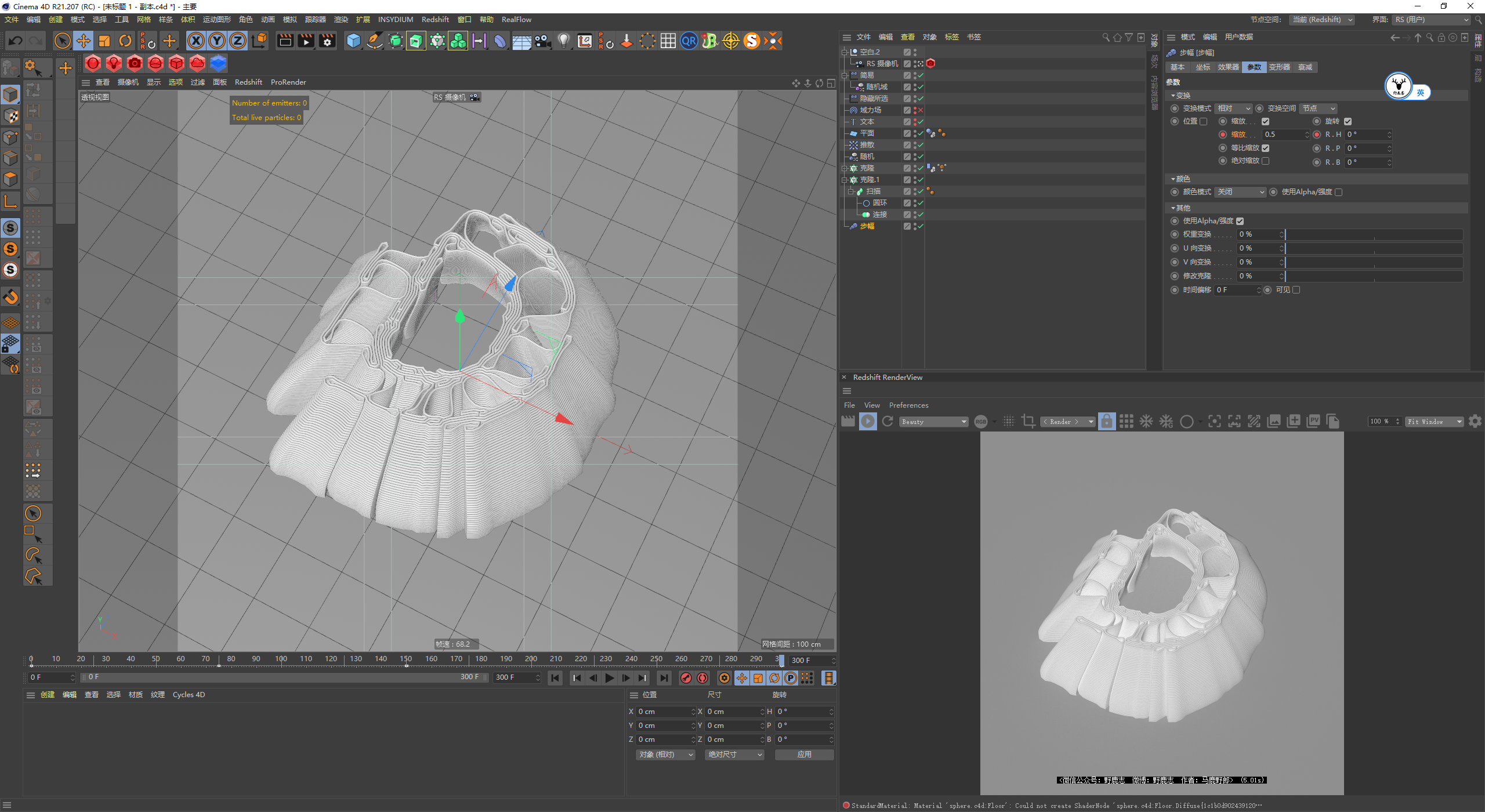Switch to the 效果器 tab
The height and width of the screenshot is (812, 1485).
coord(1228,67)
